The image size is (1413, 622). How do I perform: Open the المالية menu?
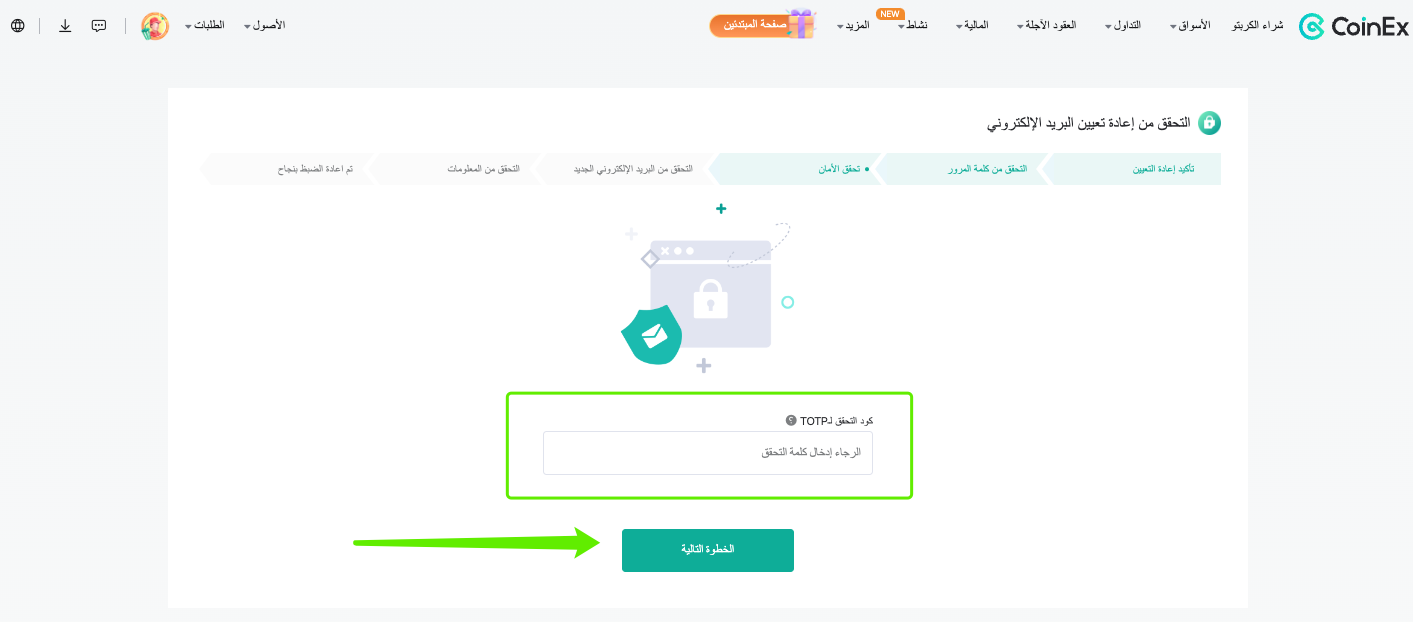click(x=972, y=25)
